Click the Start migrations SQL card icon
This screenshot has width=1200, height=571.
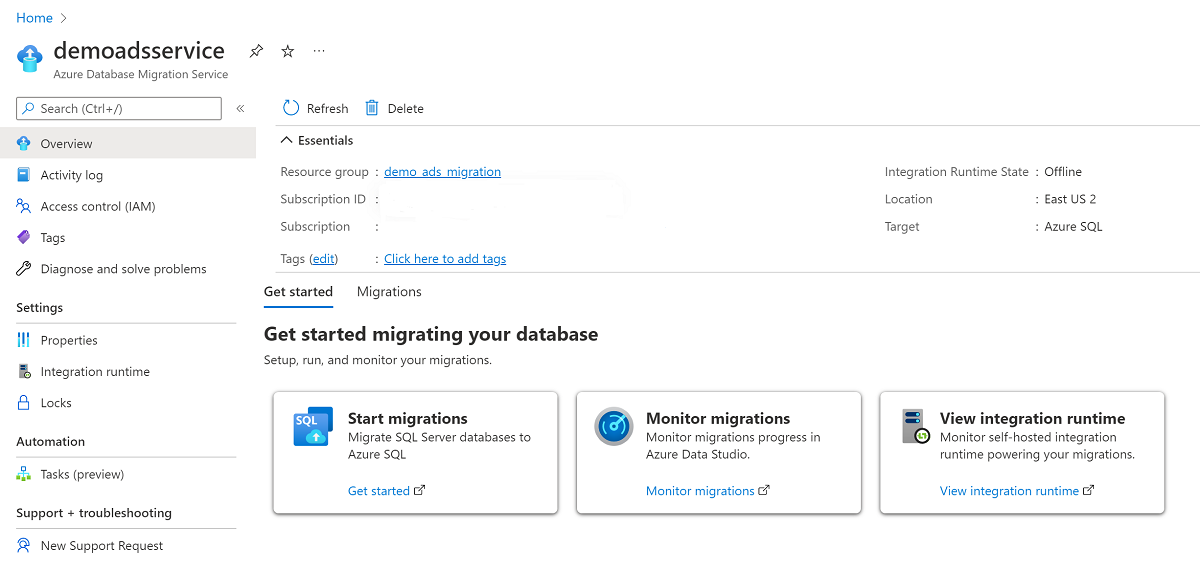313,427
